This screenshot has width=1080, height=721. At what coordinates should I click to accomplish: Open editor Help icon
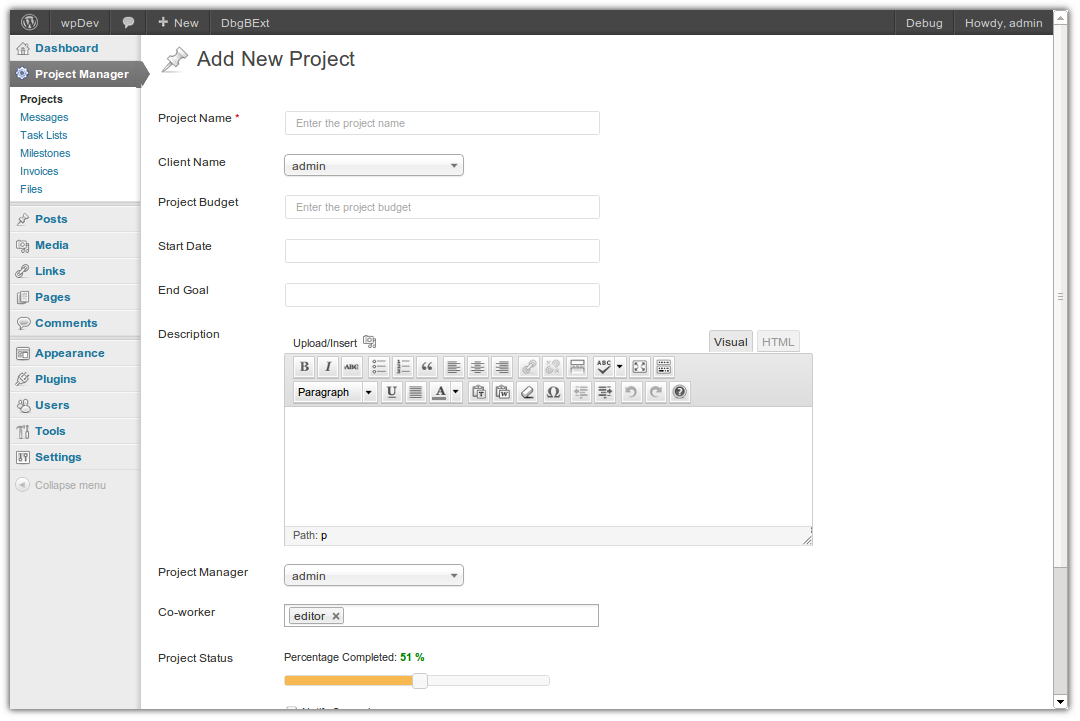[680, 393]
